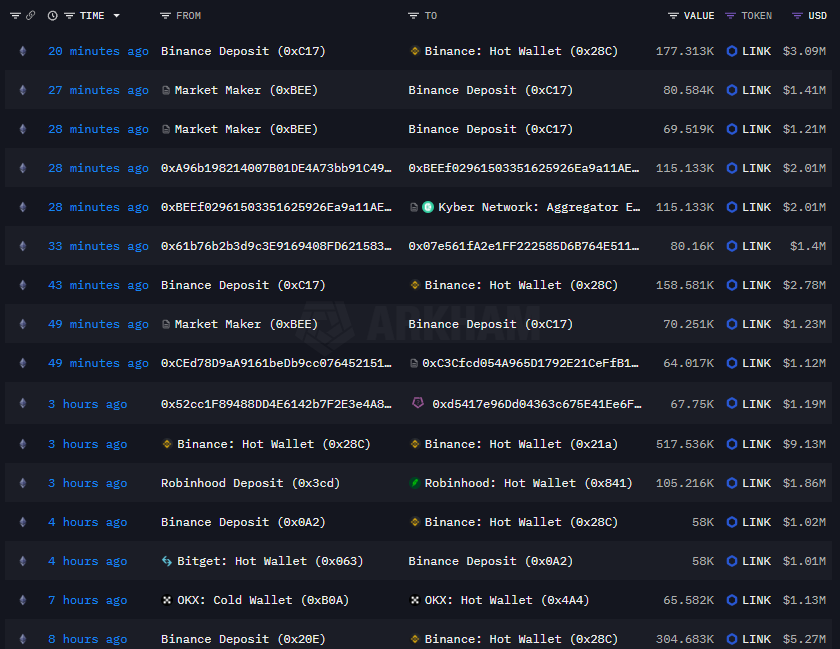Click Binance logo in the $3.09M row
This screenshot has height=649, width=840.
coord(415,51)
